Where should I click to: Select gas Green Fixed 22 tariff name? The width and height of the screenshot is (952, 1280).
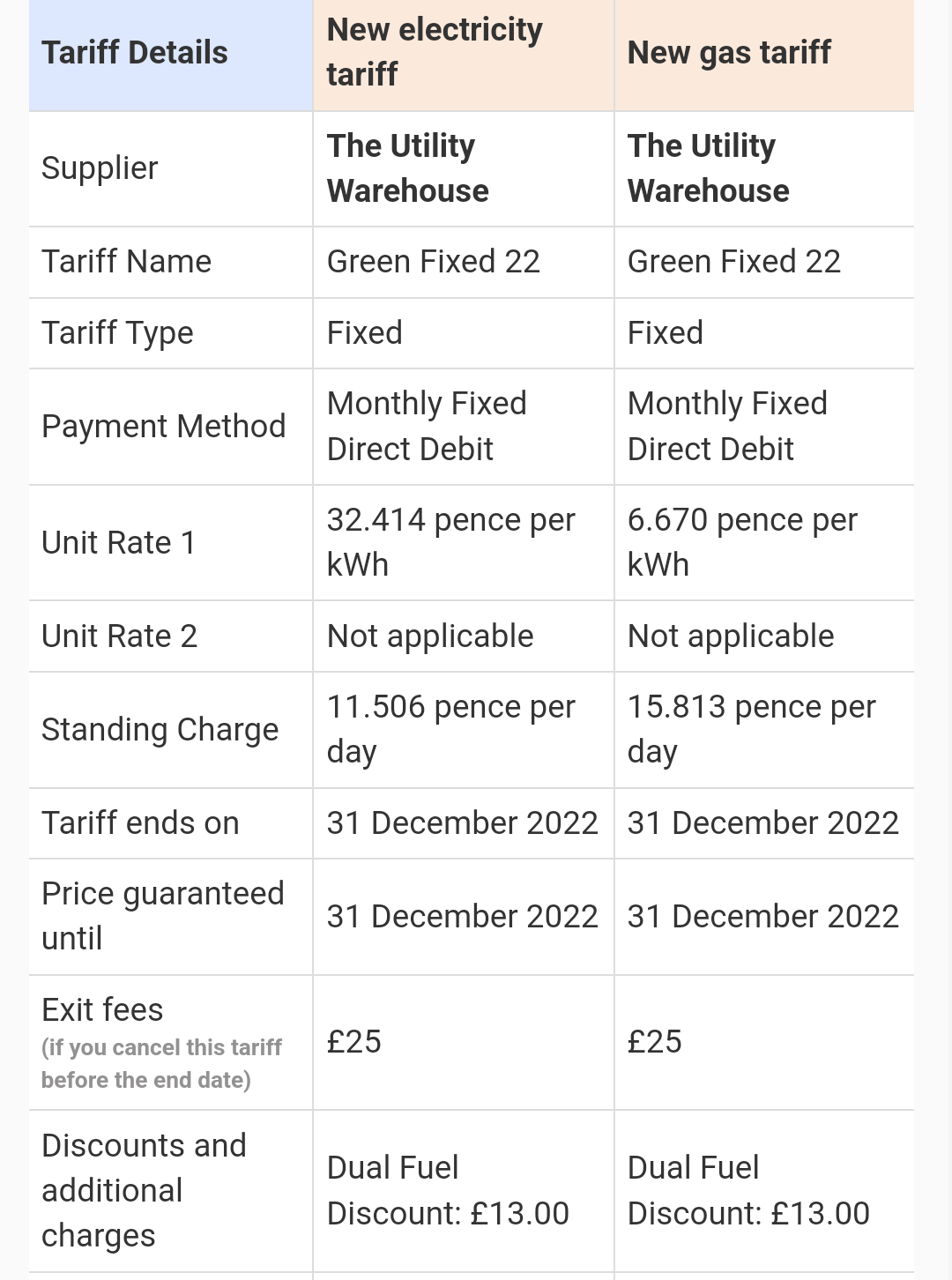coord(734,262)
